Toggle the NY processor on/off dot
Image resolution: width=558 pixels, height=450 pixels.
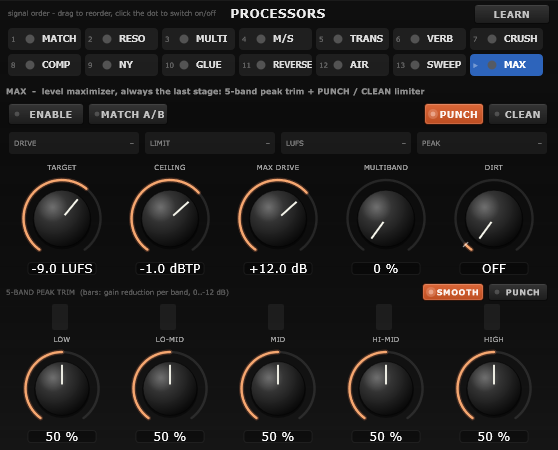coord(107,65)
